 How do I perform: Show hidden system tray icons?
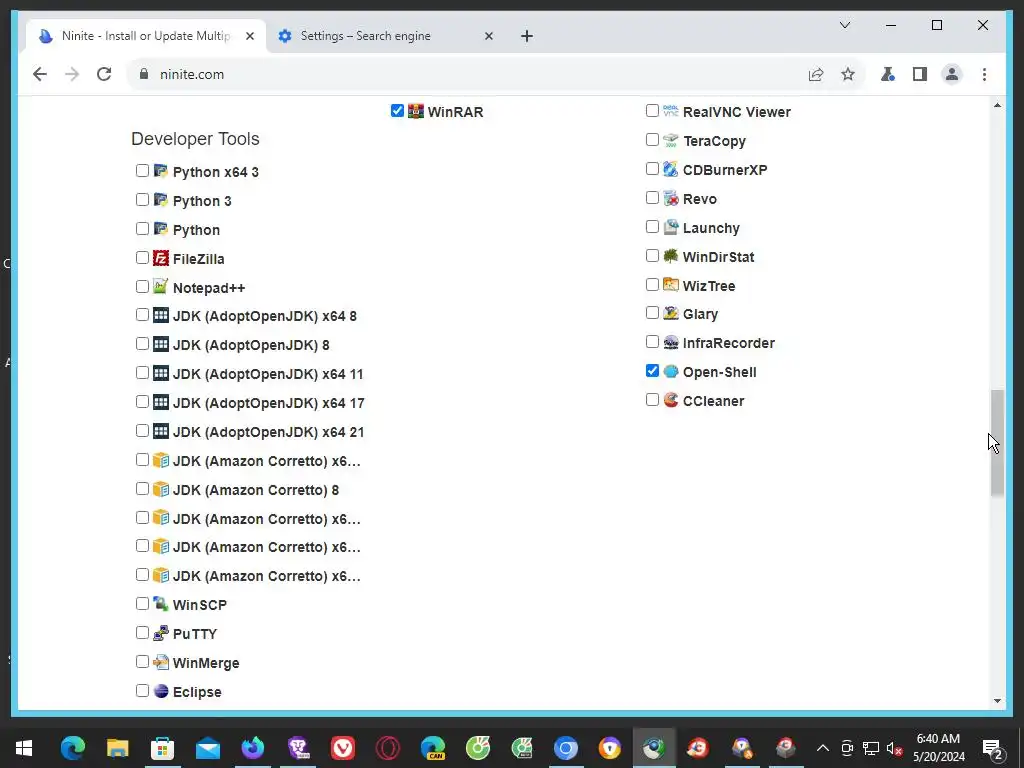823,748
